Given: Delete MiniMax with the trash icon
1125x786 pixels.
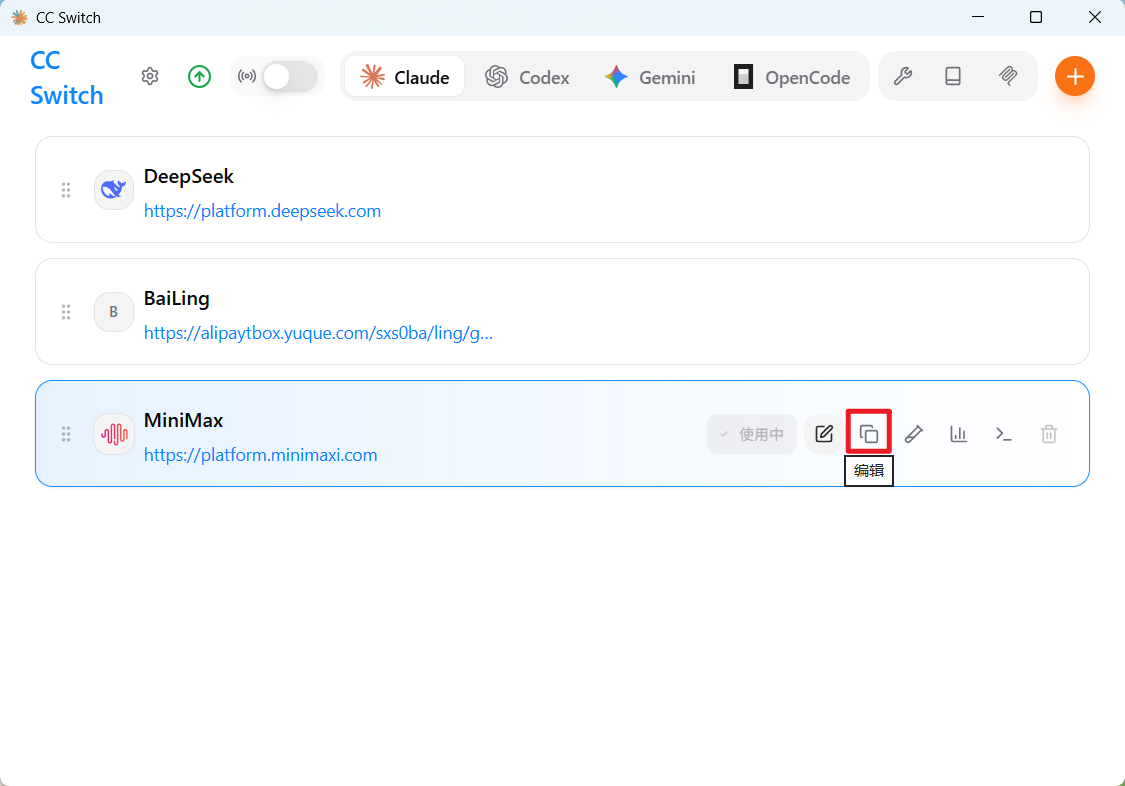Looking at the screenshot, I should click(1049, 434).
